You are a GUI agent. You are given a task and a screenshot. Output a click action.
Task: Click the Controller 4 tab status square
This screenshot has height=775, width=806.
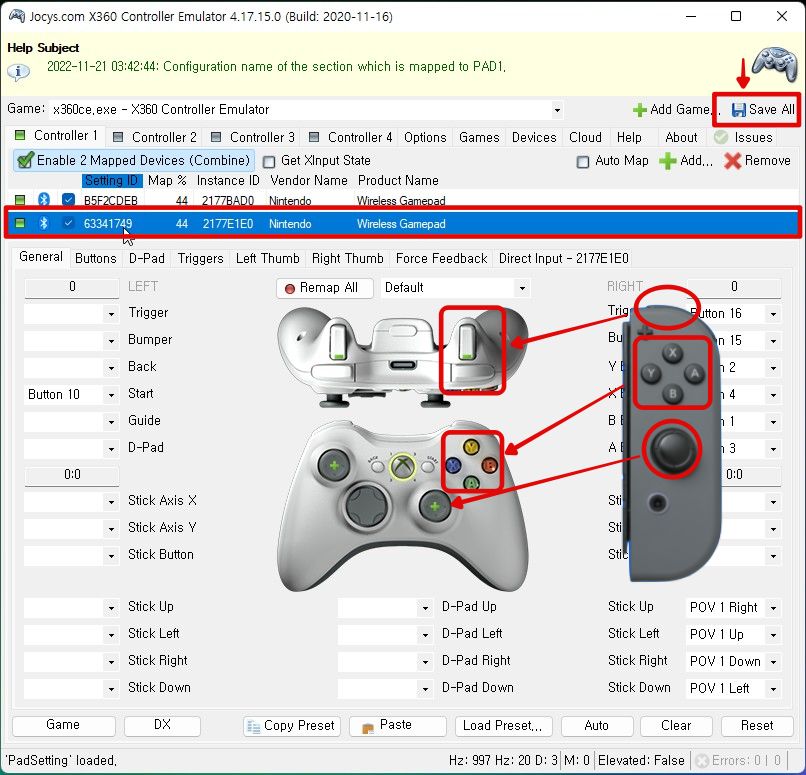314,137
